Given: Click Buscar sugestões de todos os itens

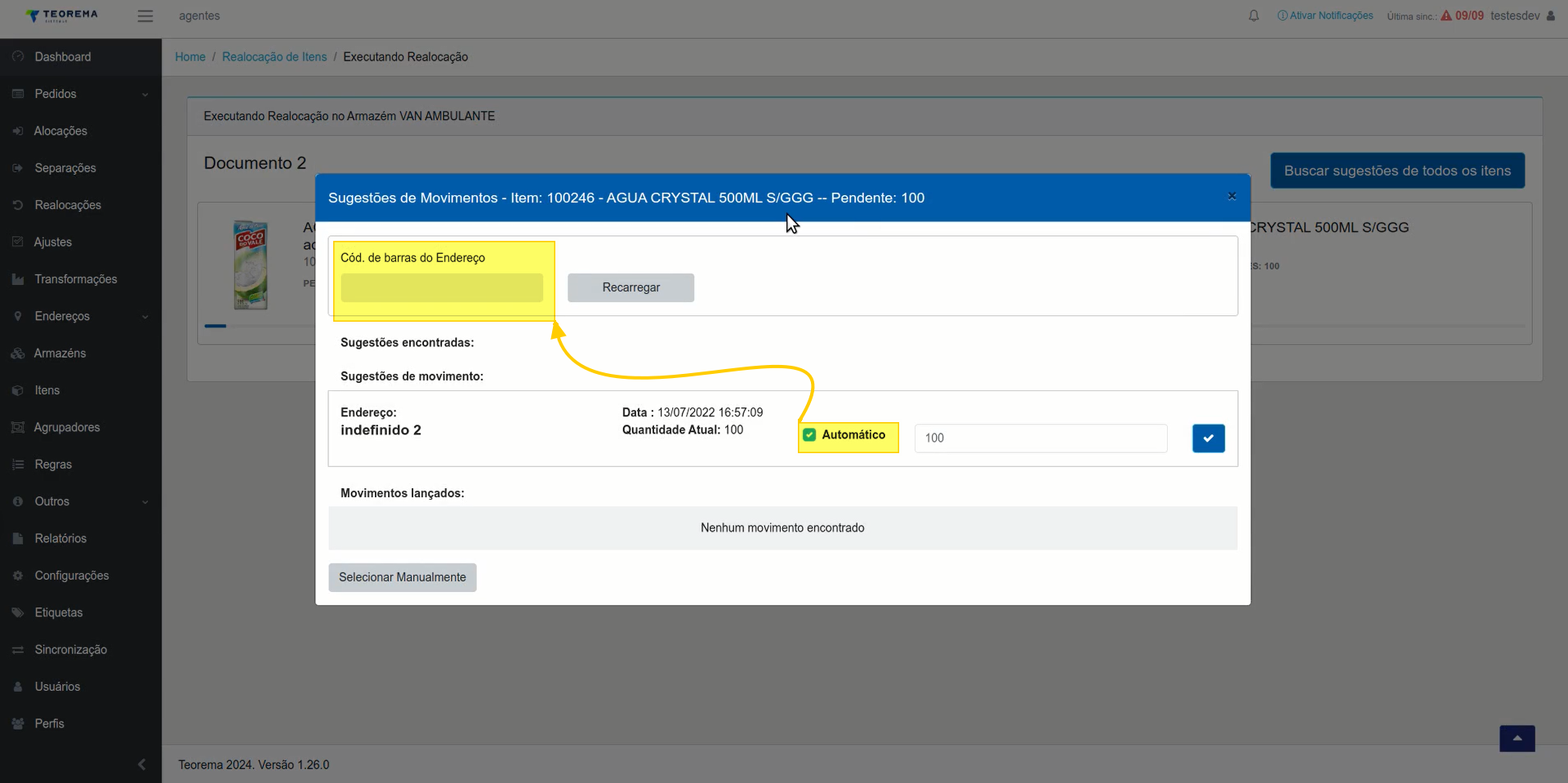Looking at the screenshot, I should pyautogui.click(x=1397, y=171).
